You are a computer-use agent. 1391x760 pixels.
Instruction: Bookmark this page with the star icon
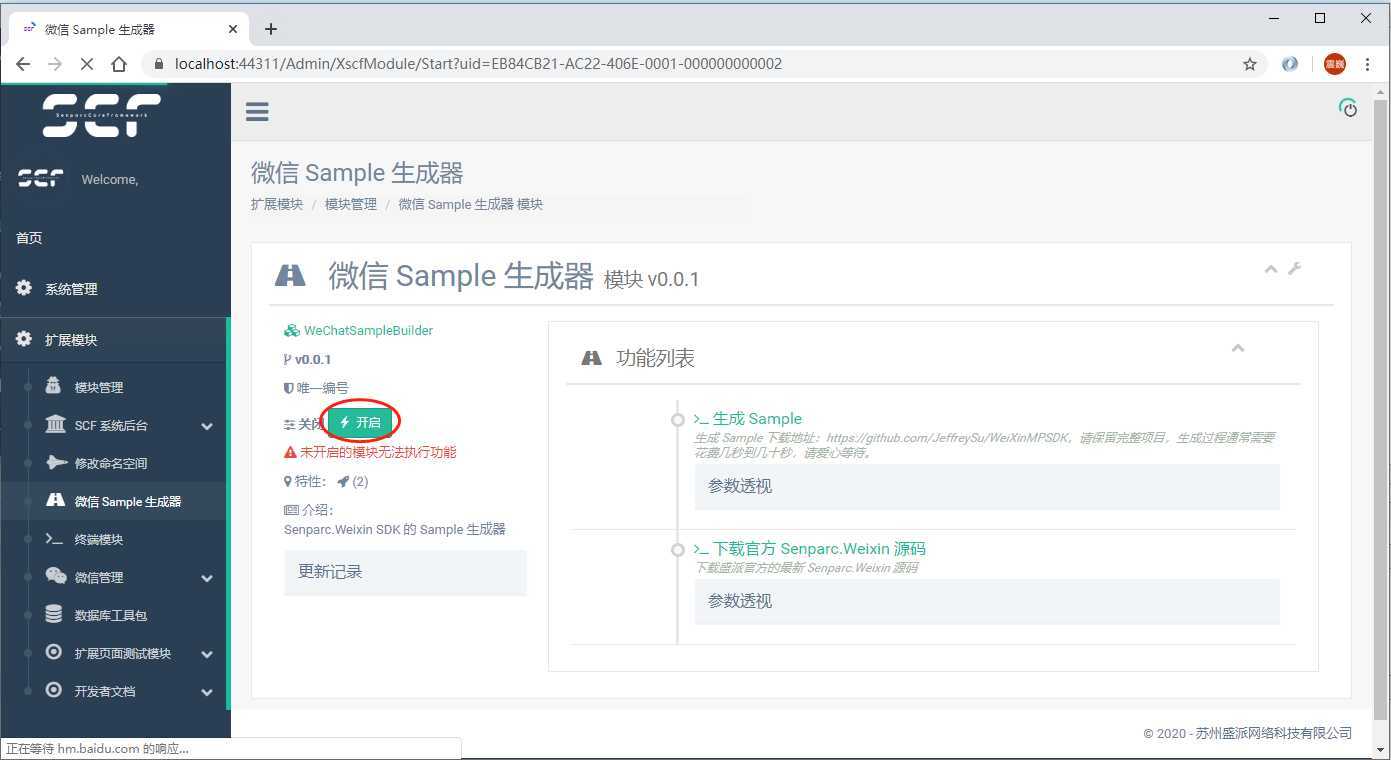(1249, 64)
